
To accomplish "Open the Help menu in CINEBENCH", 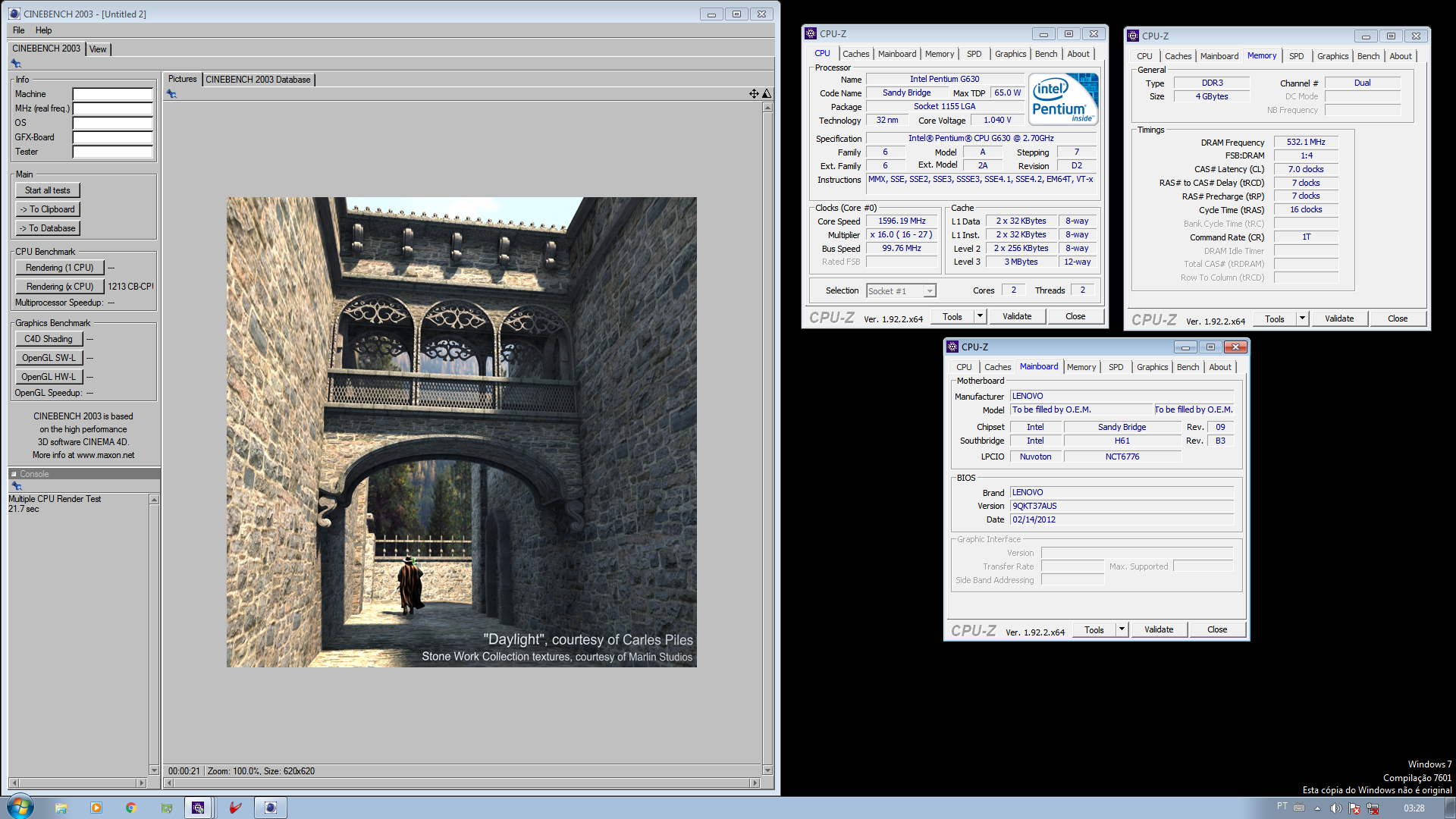I will point(44,30).
